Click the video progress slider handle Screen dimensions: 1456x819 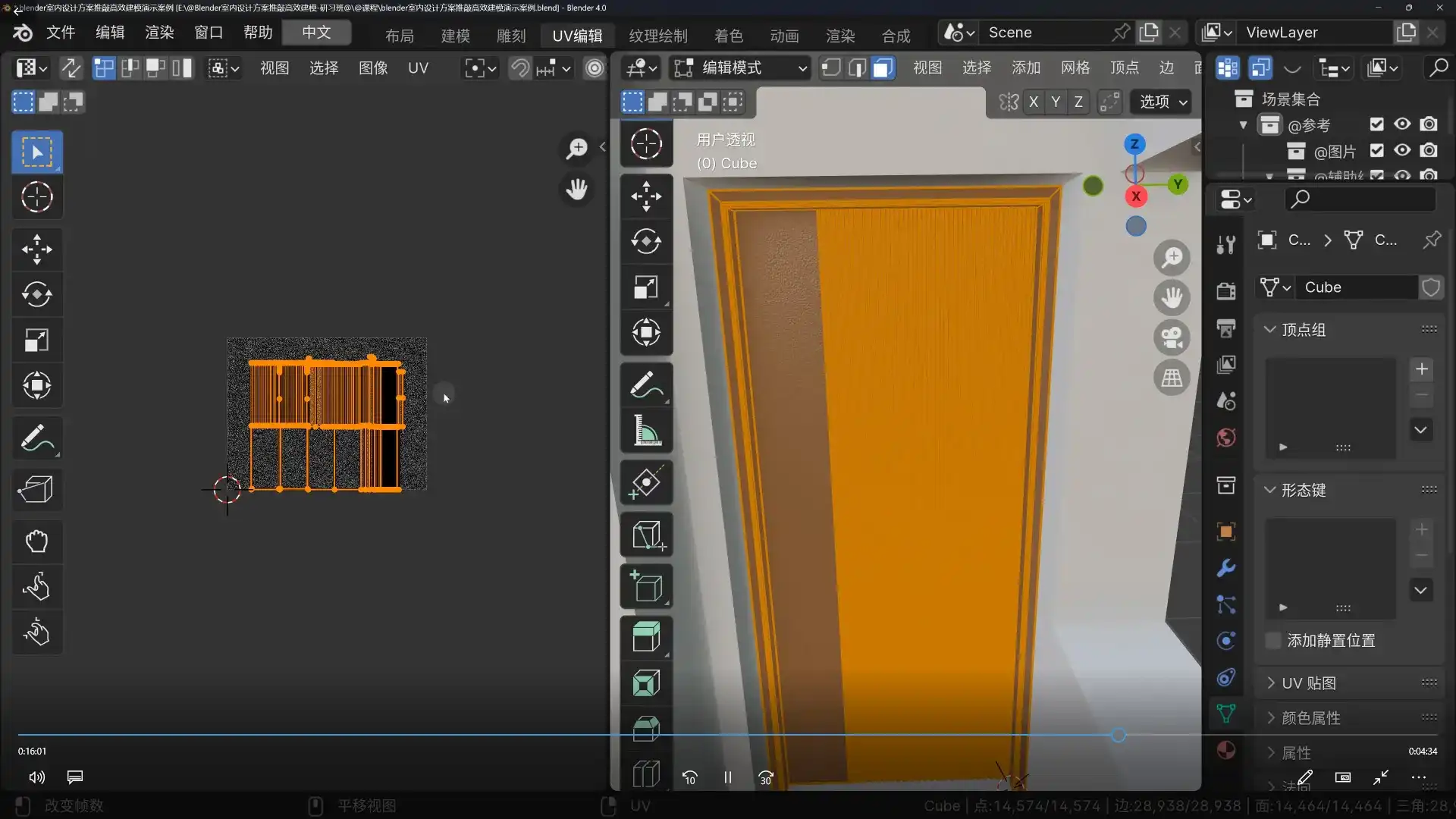[x=1118, y=735]
